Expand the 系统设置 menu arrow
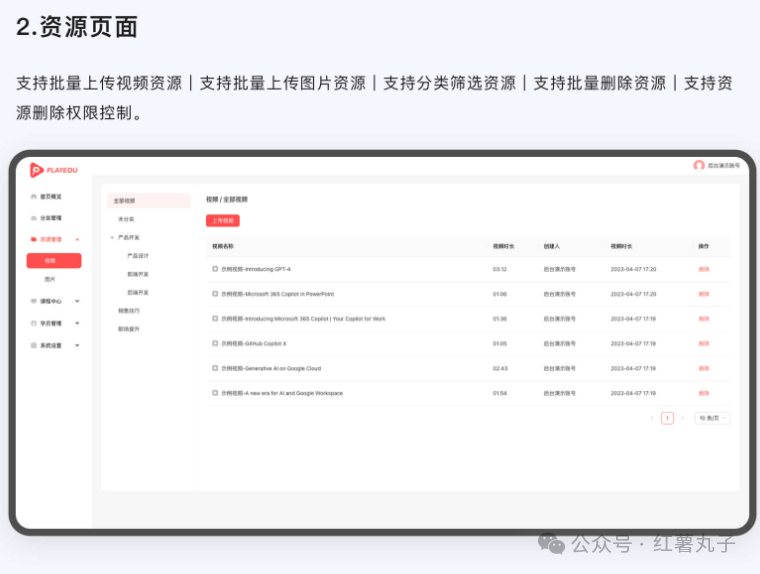 click(x=77, y=345)
